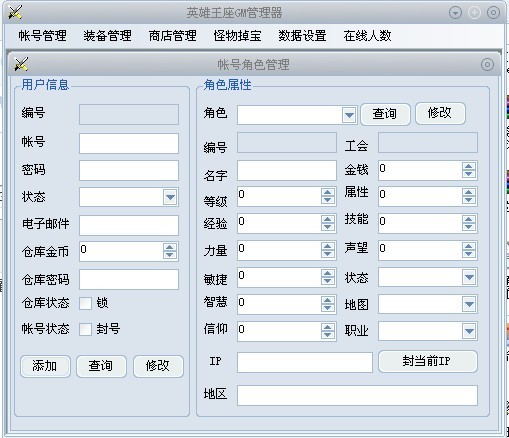The height and width of the screenshot is (438, 509).
Task: Decrease the 声望 value with down arrow
Action: (x=469, y=254)
